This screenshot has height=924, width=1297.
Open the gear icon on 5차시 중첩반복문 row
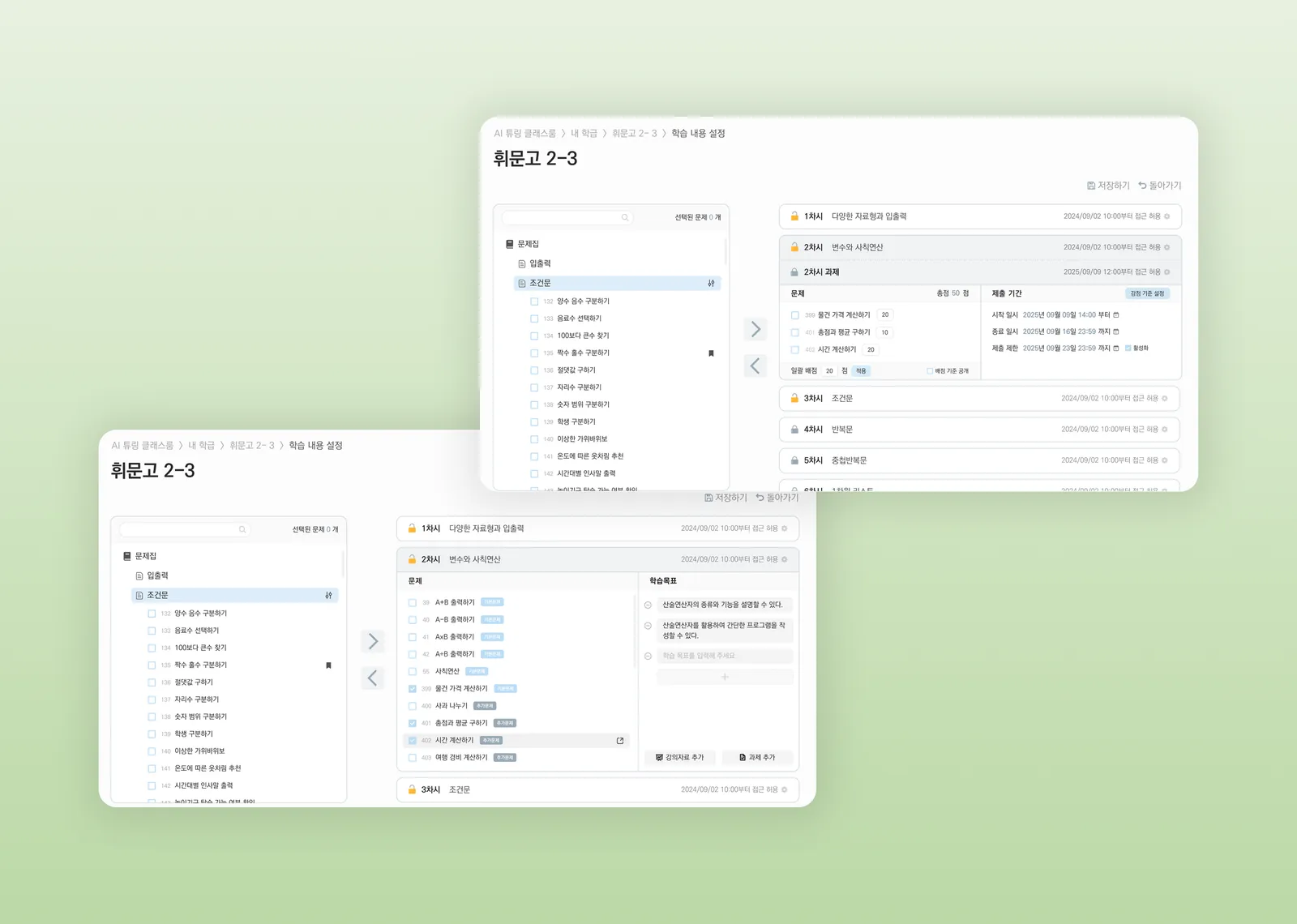coord(1165,460)
